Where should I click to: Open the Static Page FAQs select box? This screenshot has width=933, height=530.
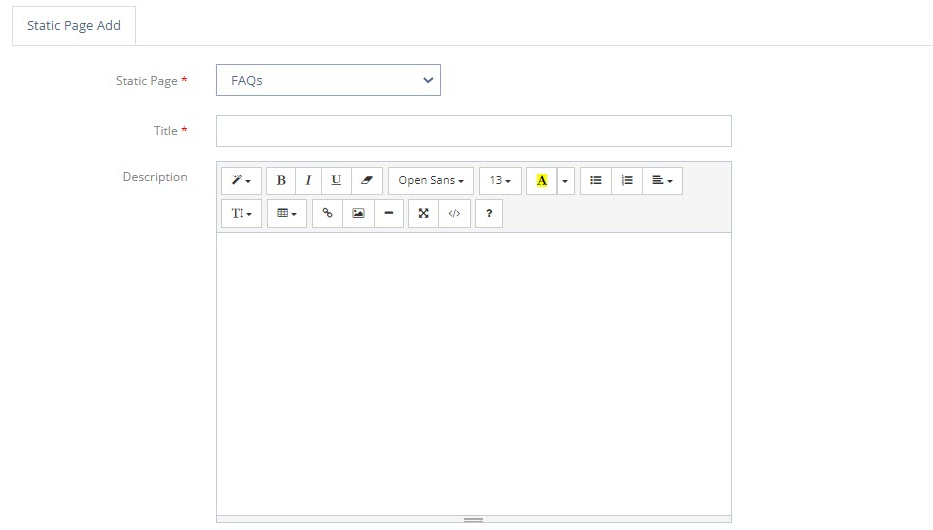(328, 80)
